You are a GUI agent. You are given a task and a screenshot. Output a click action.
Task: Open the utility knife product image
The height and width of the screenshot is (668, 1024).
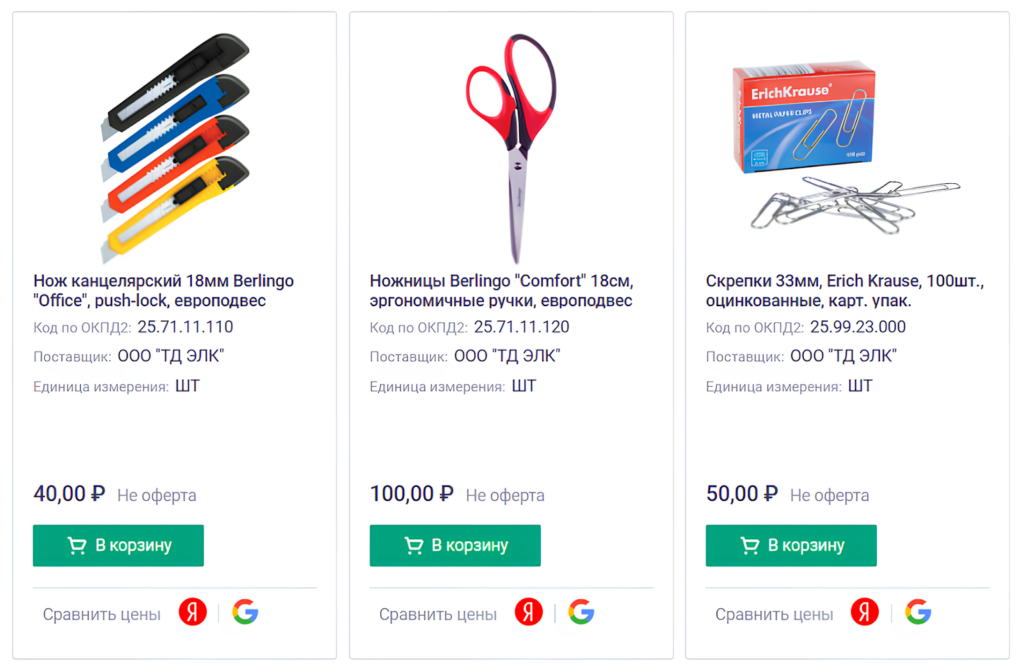coord(175,147)
